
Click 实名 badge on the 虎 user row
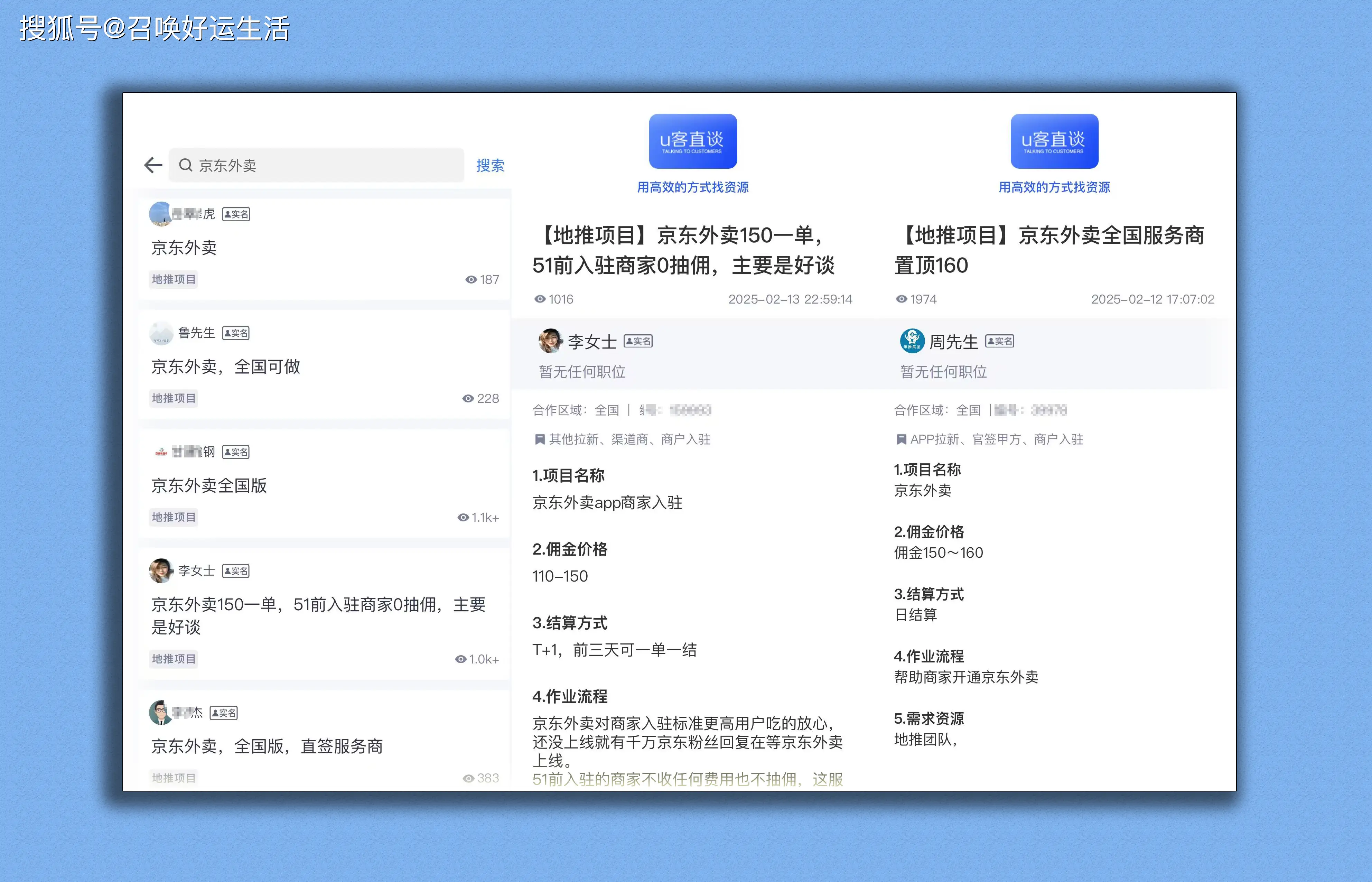[236, 214]
